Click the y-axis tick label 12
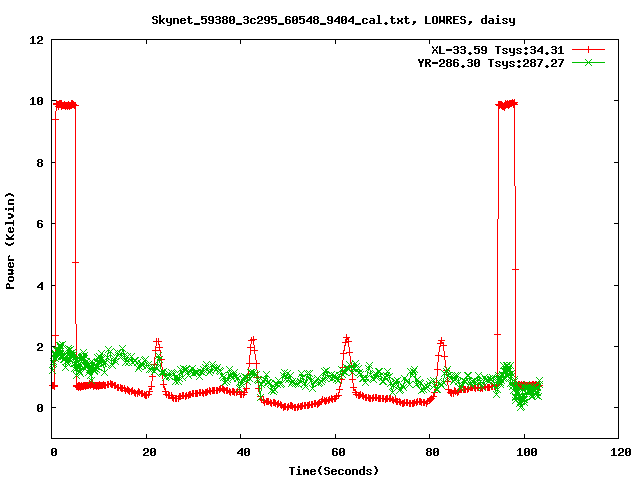Image resolution: width=640 pixels, height=480 pixels. 37,40
